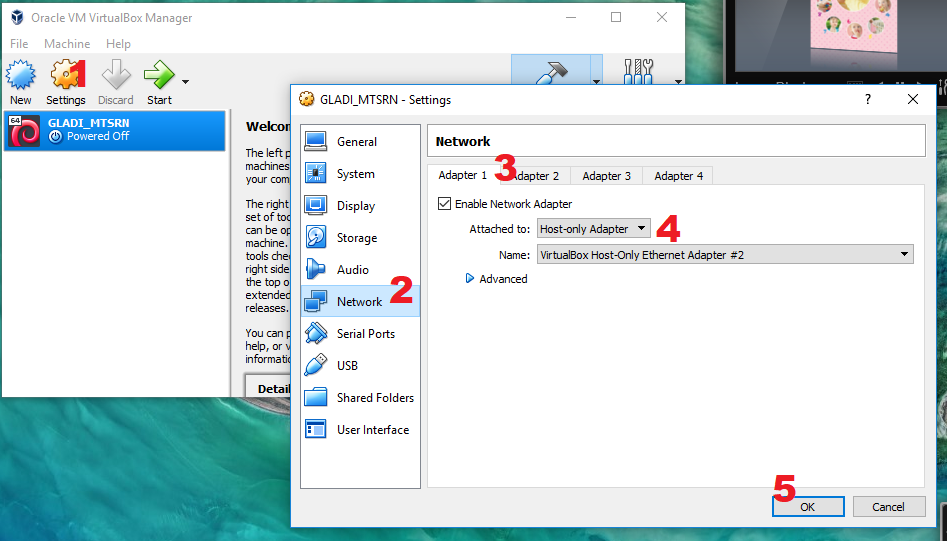Switch to the Adapter 2 tab
This screenshot has height=541, width=947.
click(535, 176)
